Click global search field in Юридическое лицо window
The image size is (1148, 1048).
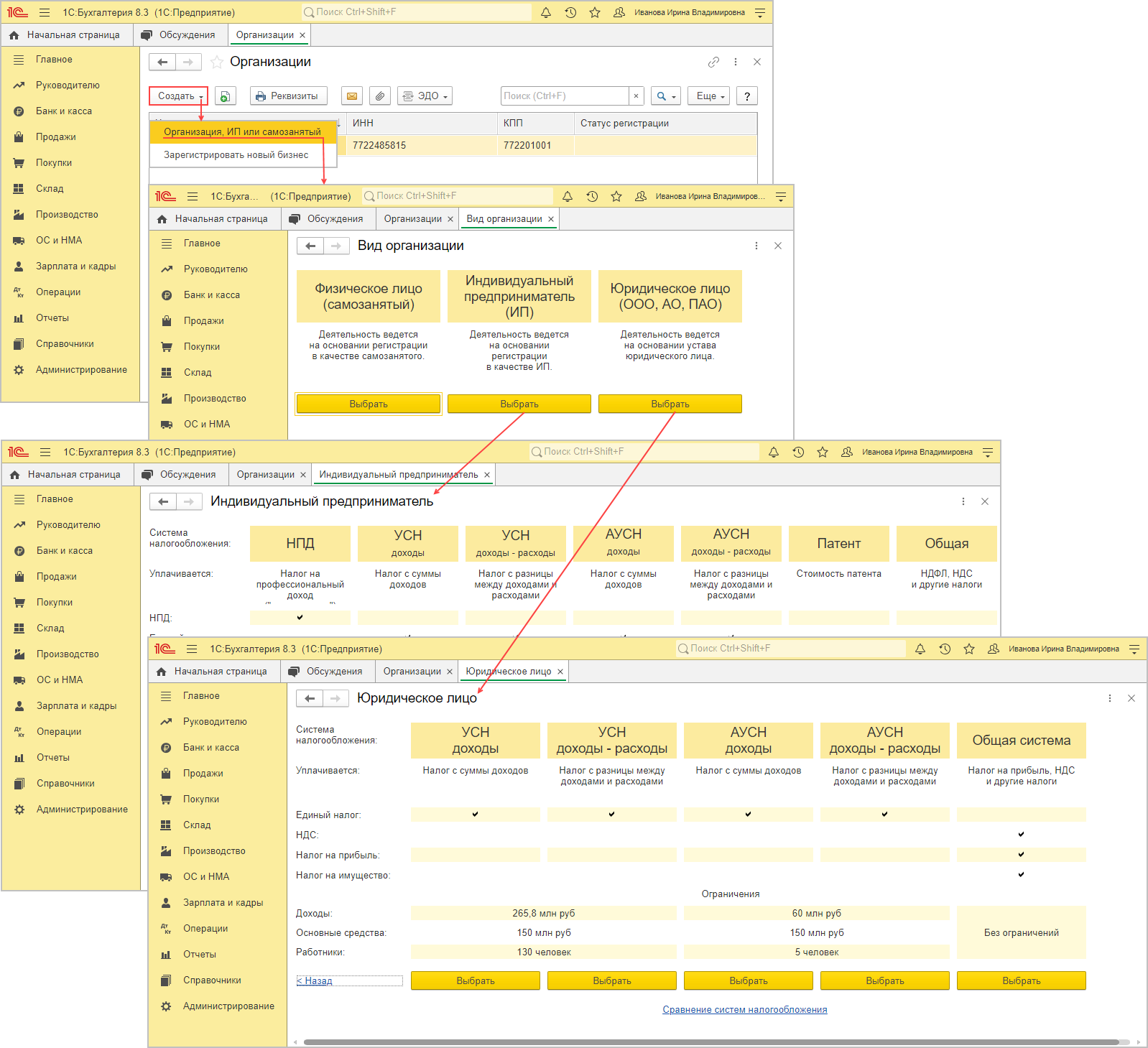(x=790, y=649)
